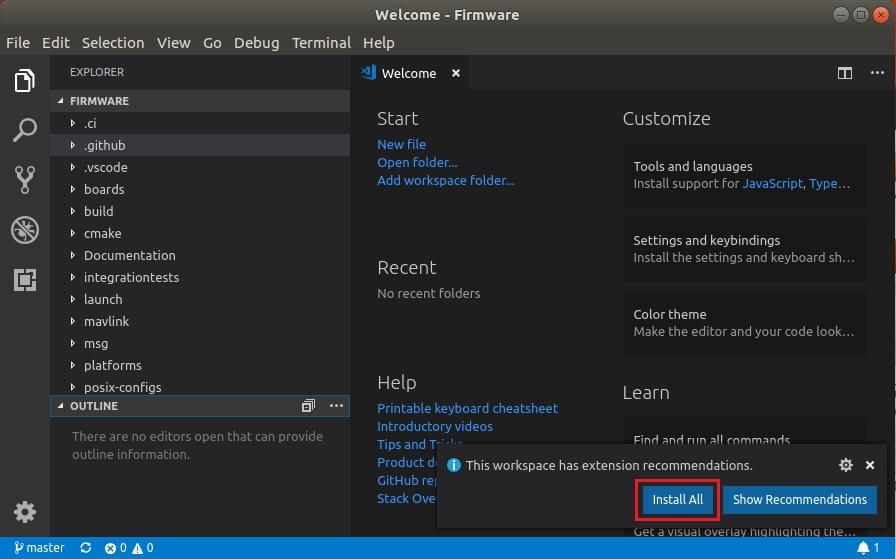Click the Manage gear icon in activity bar
The image size is (896, 559).
click(25, 512)
